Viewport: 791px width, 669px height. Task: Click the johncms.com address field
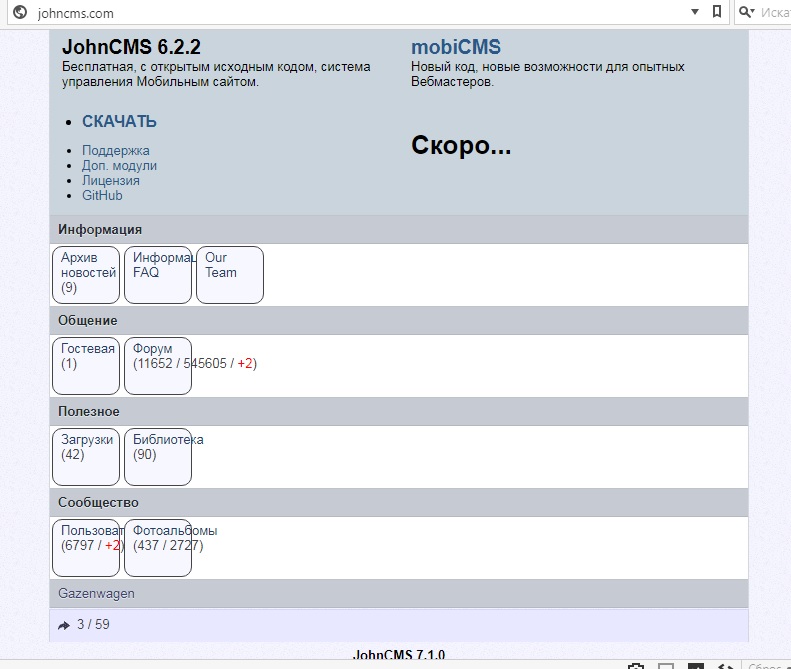(350, 13)
